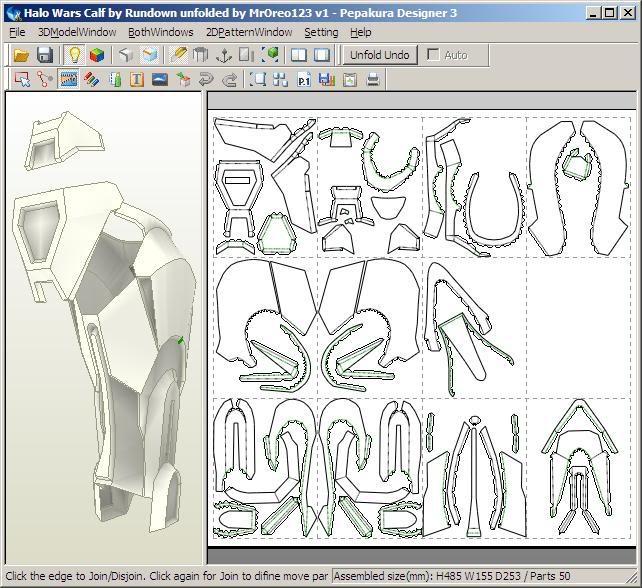
Task: Enable the Auto checkbox
Action: [x=433, y=54]
